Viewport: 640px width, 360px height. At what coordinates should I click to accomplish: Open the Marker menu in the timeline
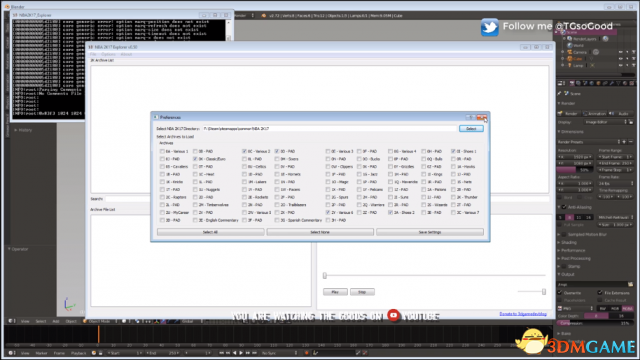pyautogui.click(x=41, y=353)
